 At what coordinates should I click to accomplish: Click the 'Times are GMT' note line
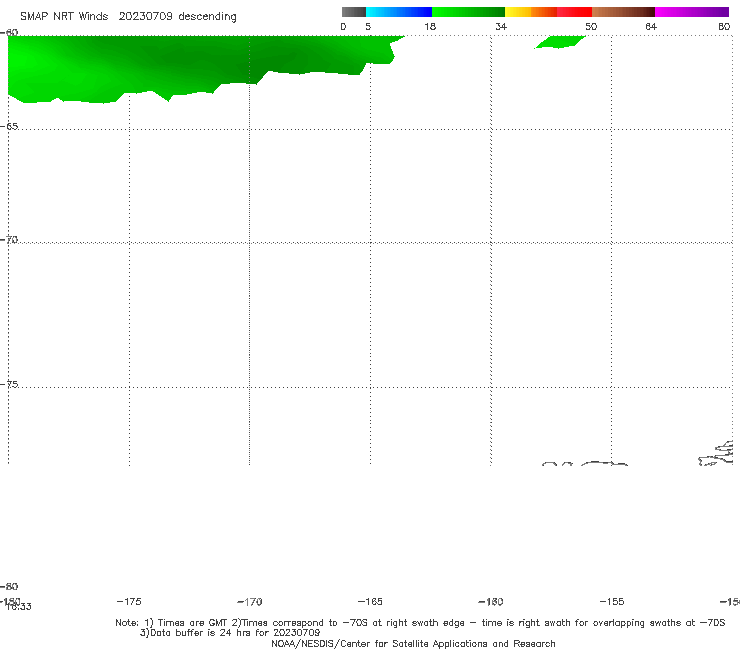(x=420, y=623)
